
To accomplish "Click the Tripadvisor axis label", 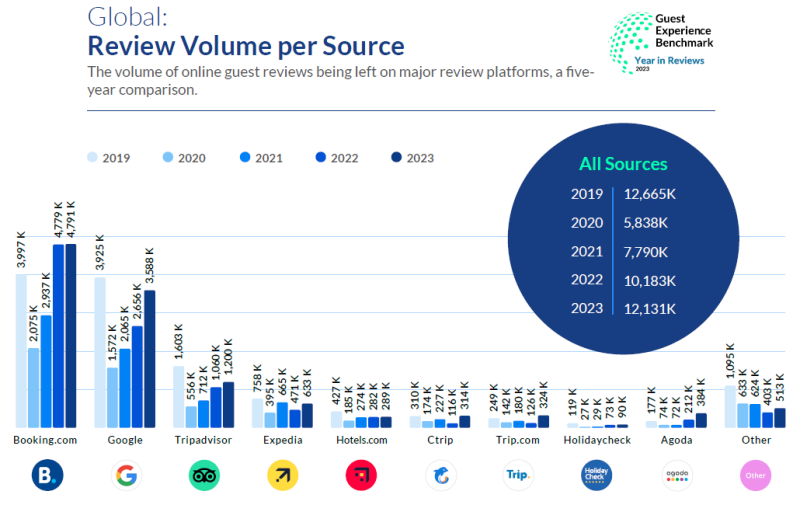I will click(203, 440).
